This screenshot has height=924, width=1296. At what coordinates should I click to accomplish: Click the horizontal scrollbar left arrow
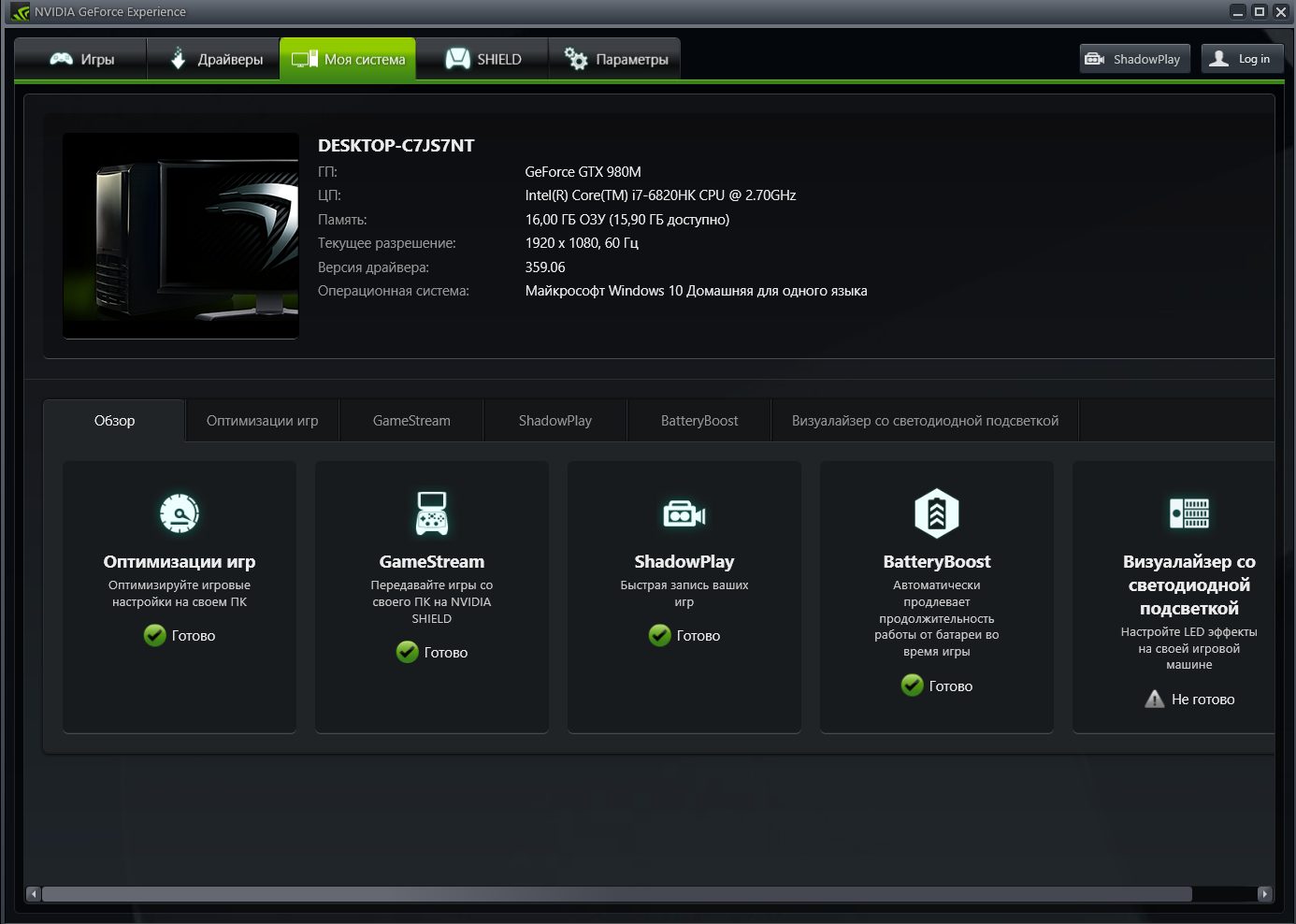[x=34, y=894]
